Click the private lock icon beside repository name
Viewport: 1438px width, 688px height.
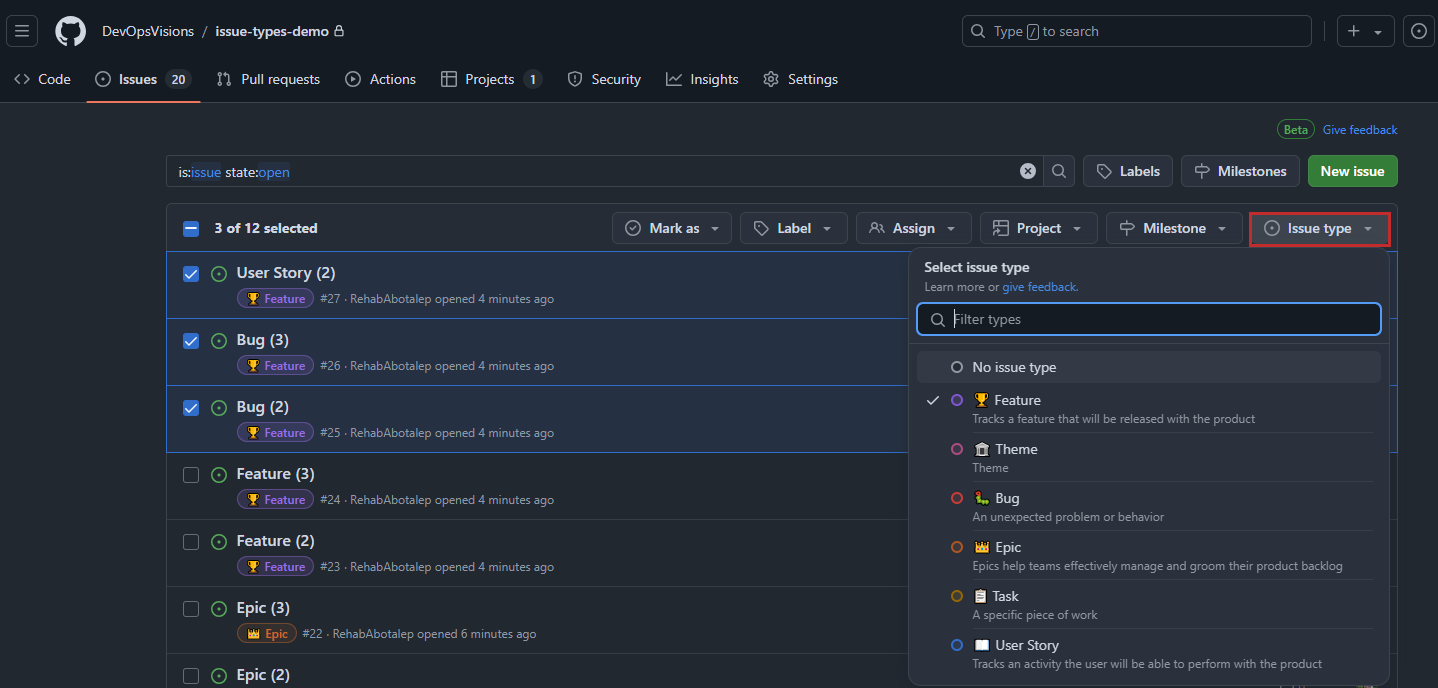point(339,31)
